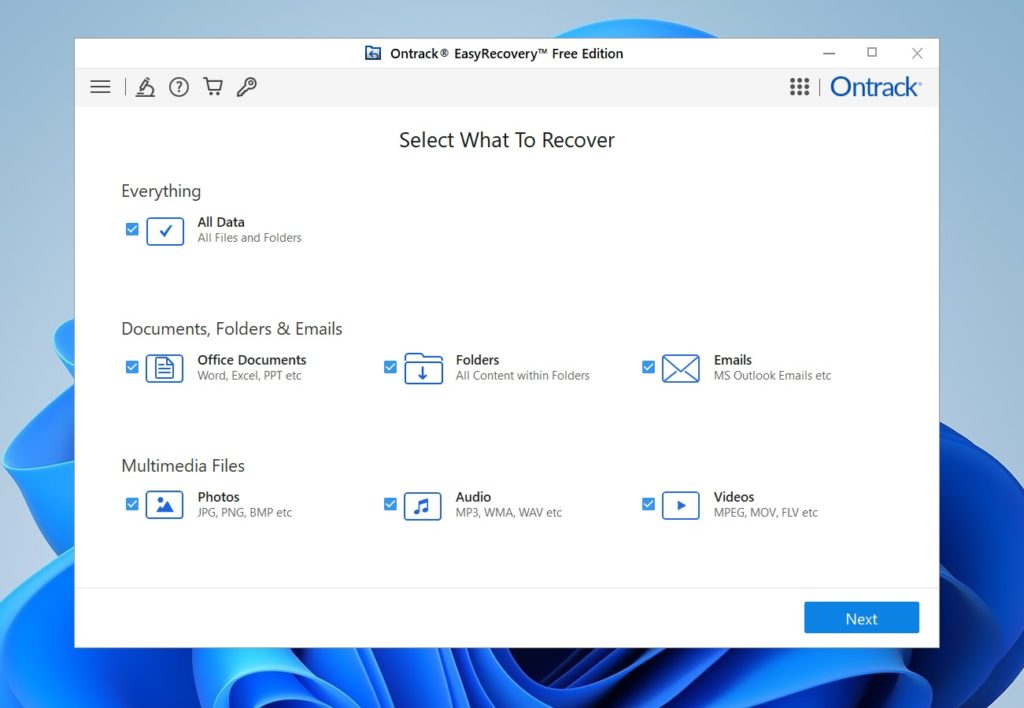Uncheck the All Data checkbox
Screen dimensions: 1024x708
[131, 229]
